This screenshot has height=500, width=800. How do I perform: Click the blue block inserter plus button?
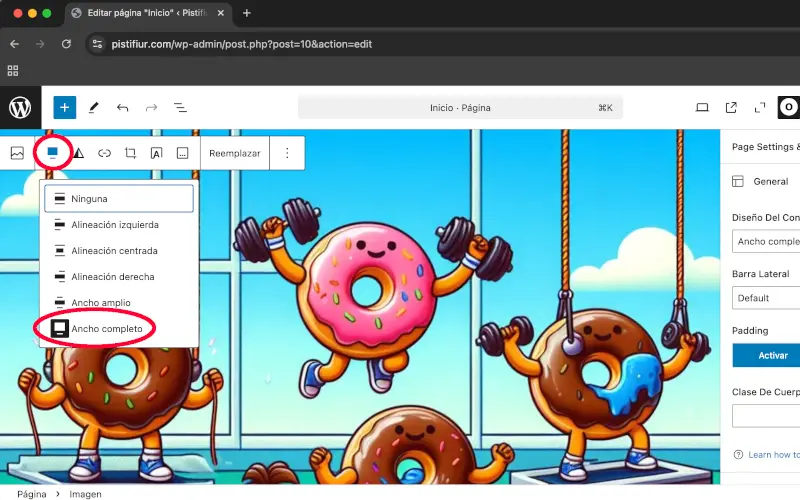pyautogui.click(x=65, y=108)
